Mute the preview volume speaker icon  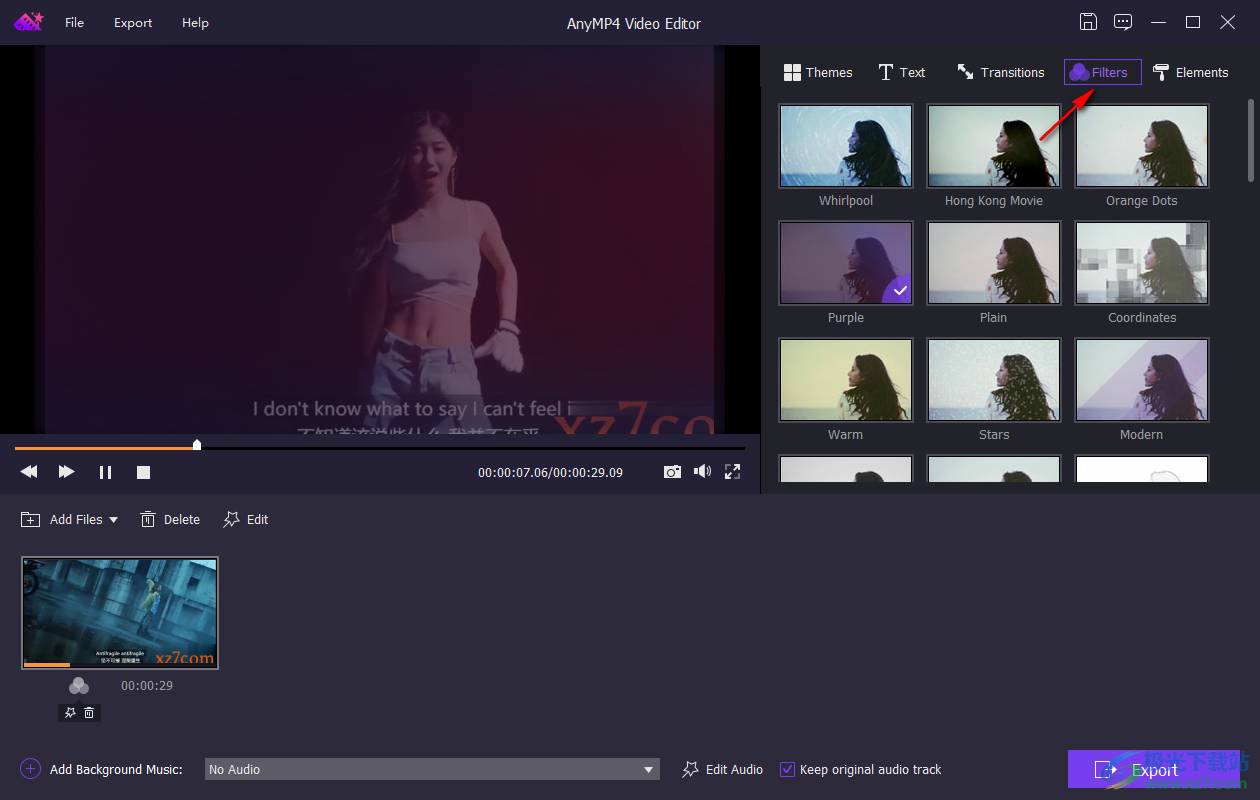pyautogui.click(x=702, y=471)
